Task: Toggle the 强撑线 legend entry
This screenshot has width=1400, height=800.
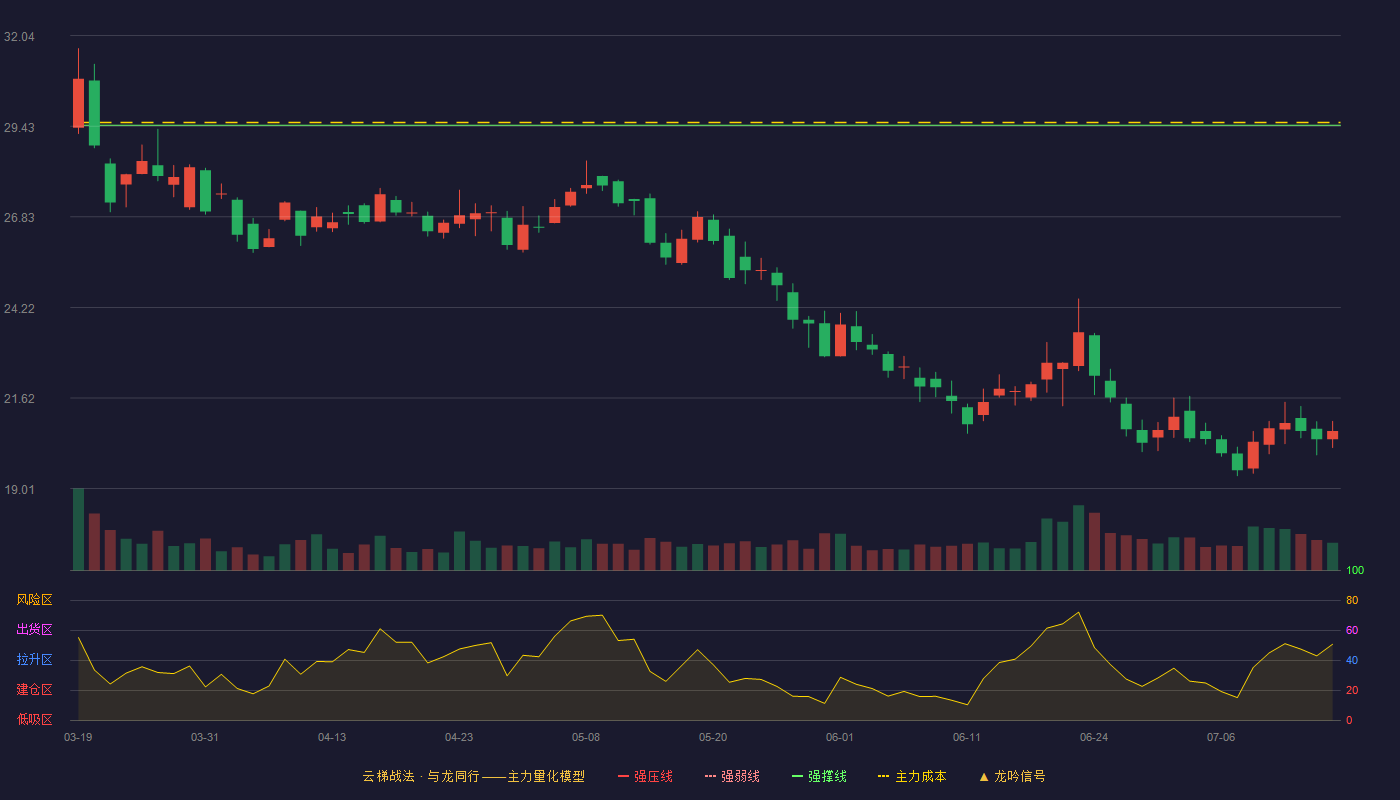Action: [819, 776]
